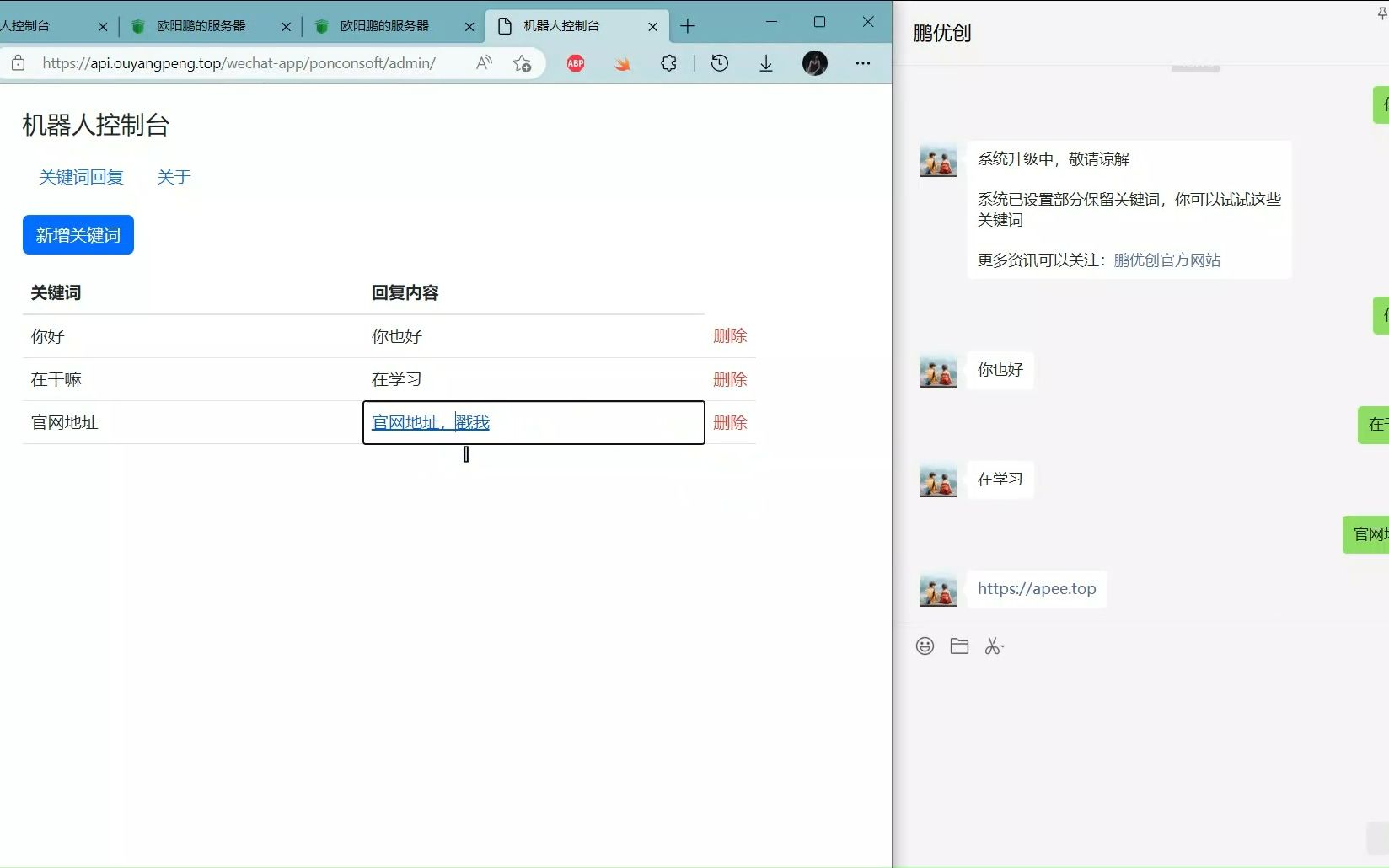Viewport: 1389px width, 868px height.
Task: Delete the 你好 keyword entry
Action: coord(730,335)
